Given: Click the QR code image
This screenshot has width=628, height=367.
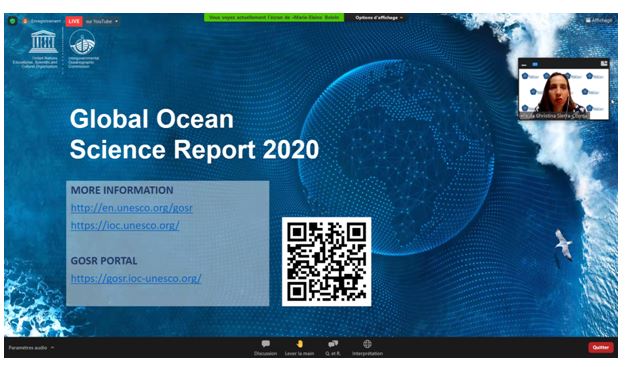Looking at the screenshot, I should coord(326,262).
